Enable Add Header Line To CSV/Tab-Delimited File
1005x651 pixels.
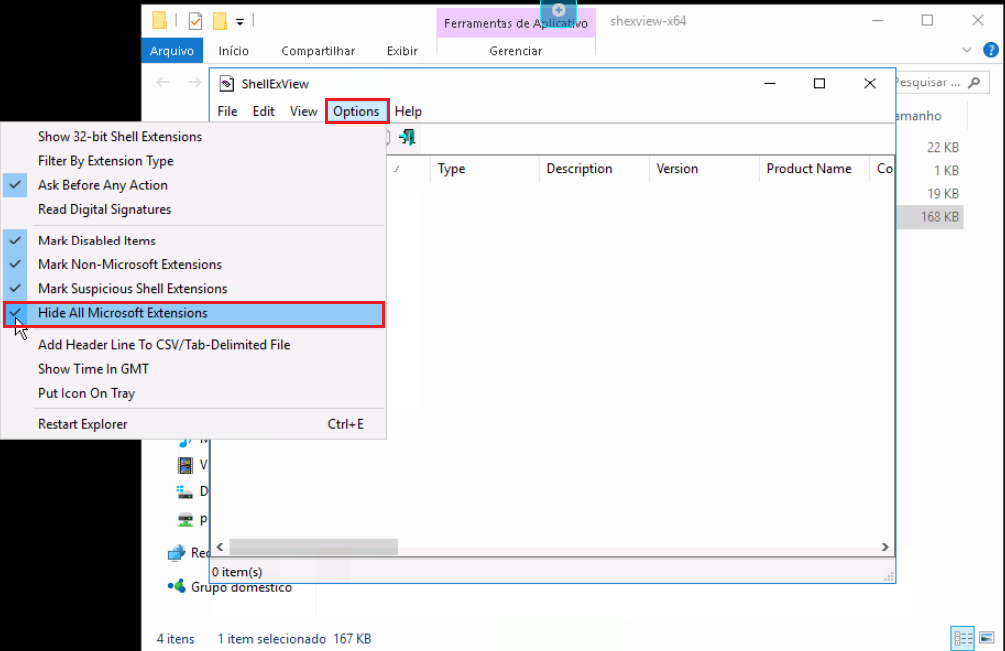(194, 345)
